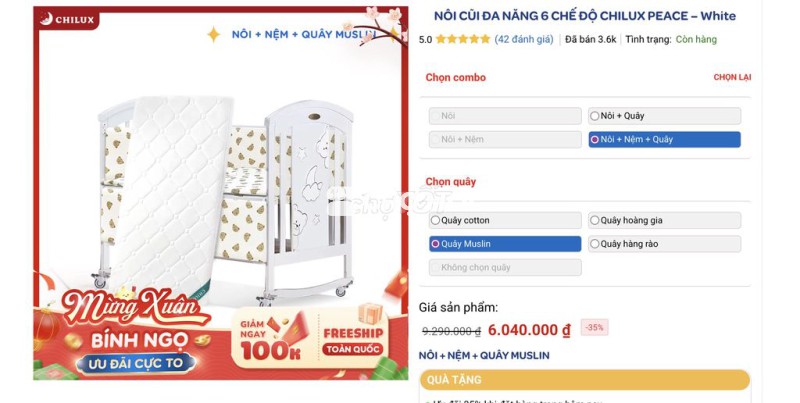Click the gold sparkle icon beside the combo text

coord(213,34)
